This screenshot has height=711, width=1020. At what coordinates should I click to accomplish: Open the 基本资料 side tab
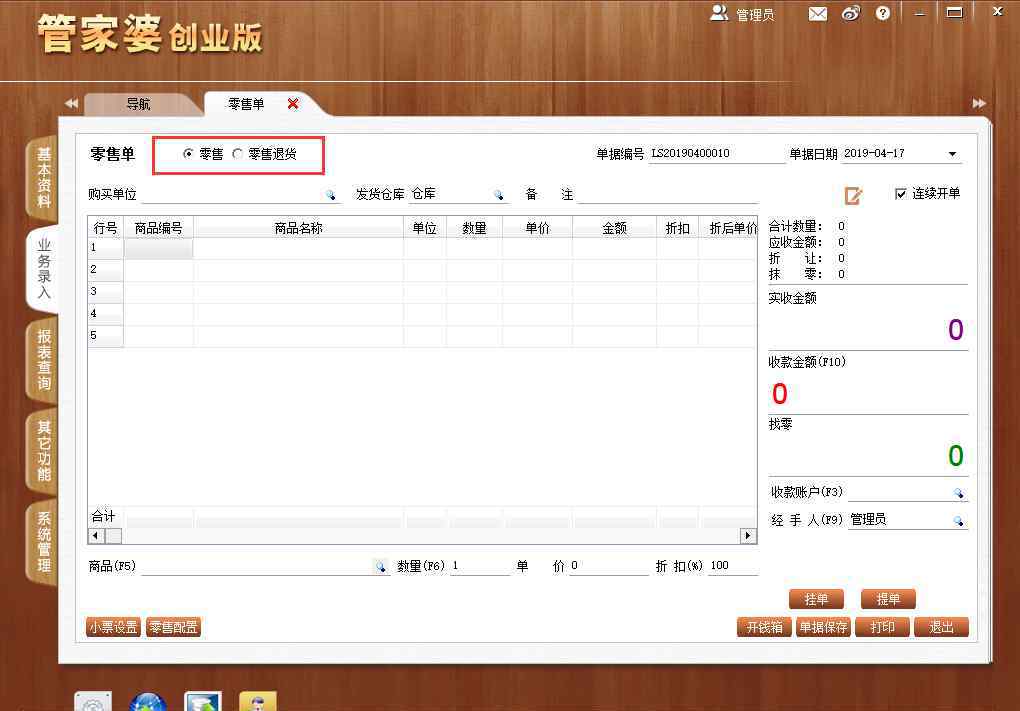coord(43,177)
